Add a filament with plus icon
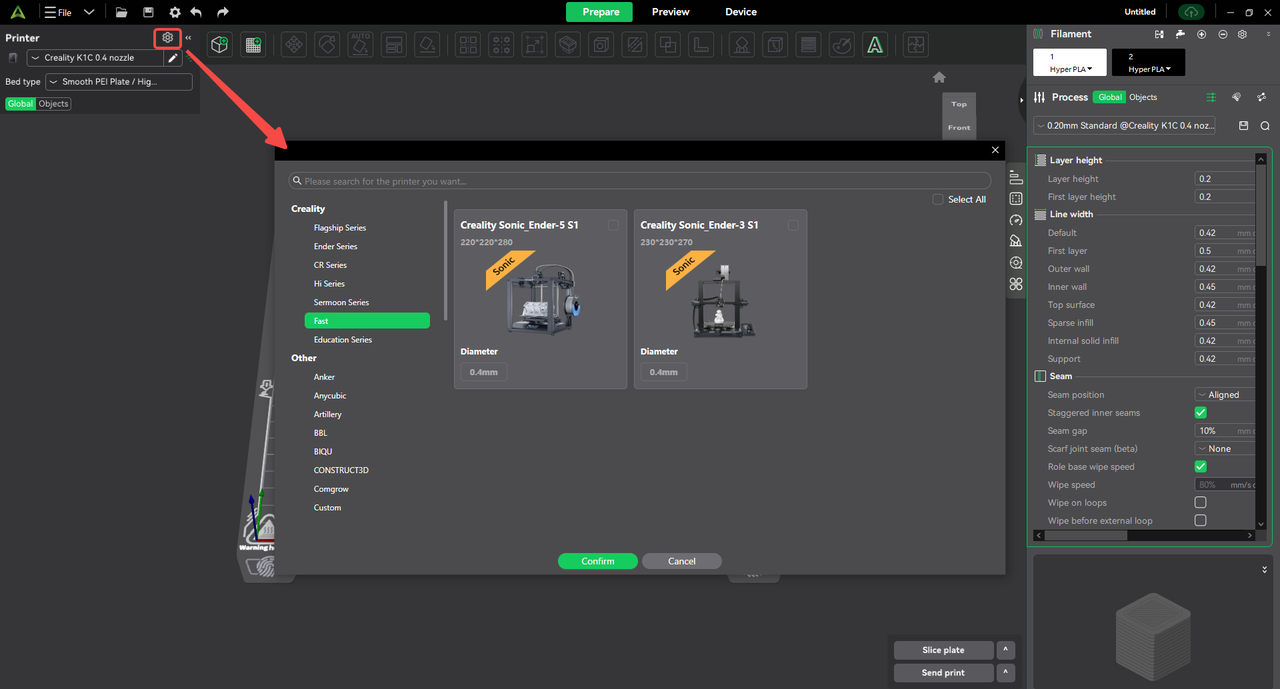The height and width of the screenshot is (689, 1280). point(1201,34)
